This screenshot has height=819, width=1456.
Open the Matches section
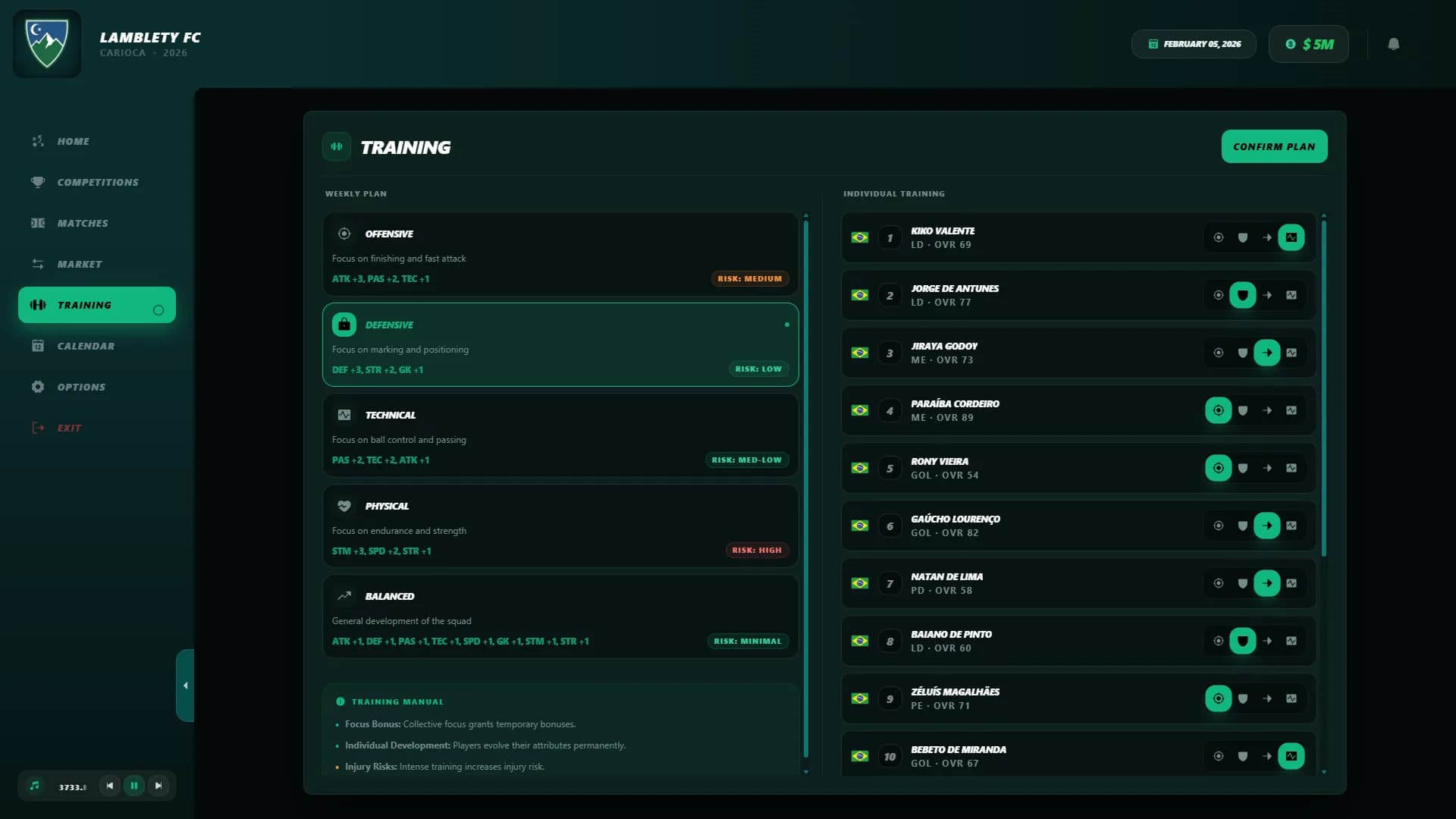point(97,223)
